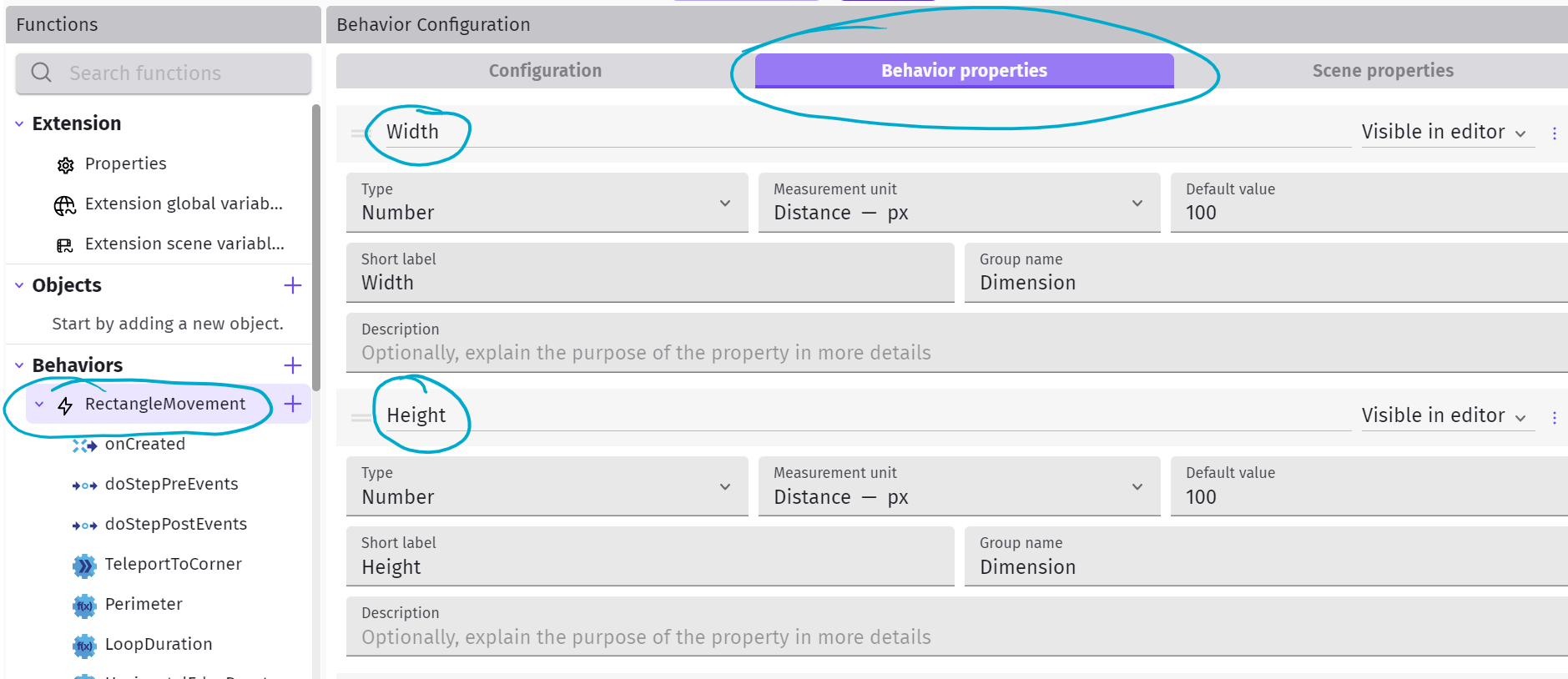1568x679 pixels.
Task: Change Width visibility dropdown 'Visible in editor'
Action: point(1446,133)
